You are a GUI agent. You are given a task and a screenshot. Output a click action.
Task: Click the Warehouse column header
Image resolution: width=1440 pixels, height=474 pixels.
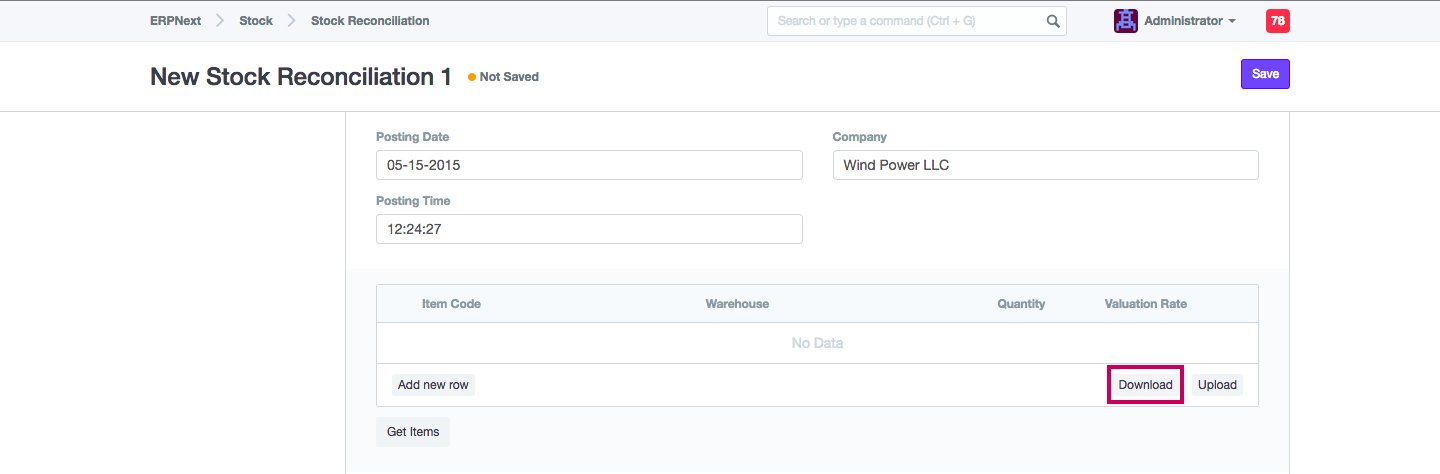(x=737, y=304)
